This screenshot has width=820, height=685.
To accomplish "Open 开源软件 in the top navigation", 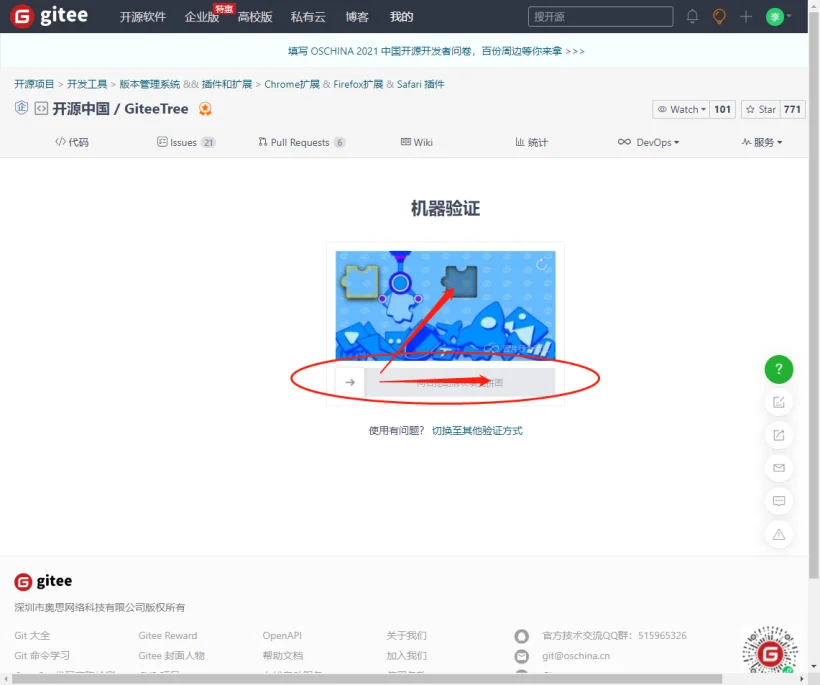I will [x=143, y=17].
